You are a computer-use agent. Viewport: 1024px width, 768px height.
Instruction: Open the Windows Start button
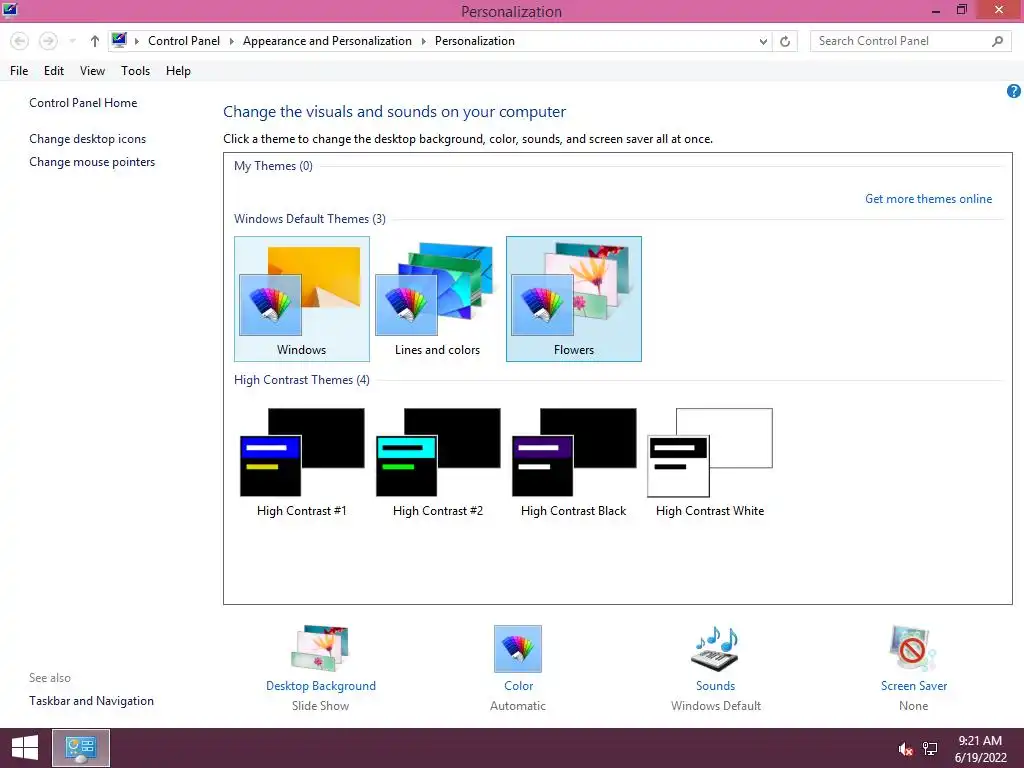click(25, 748)
